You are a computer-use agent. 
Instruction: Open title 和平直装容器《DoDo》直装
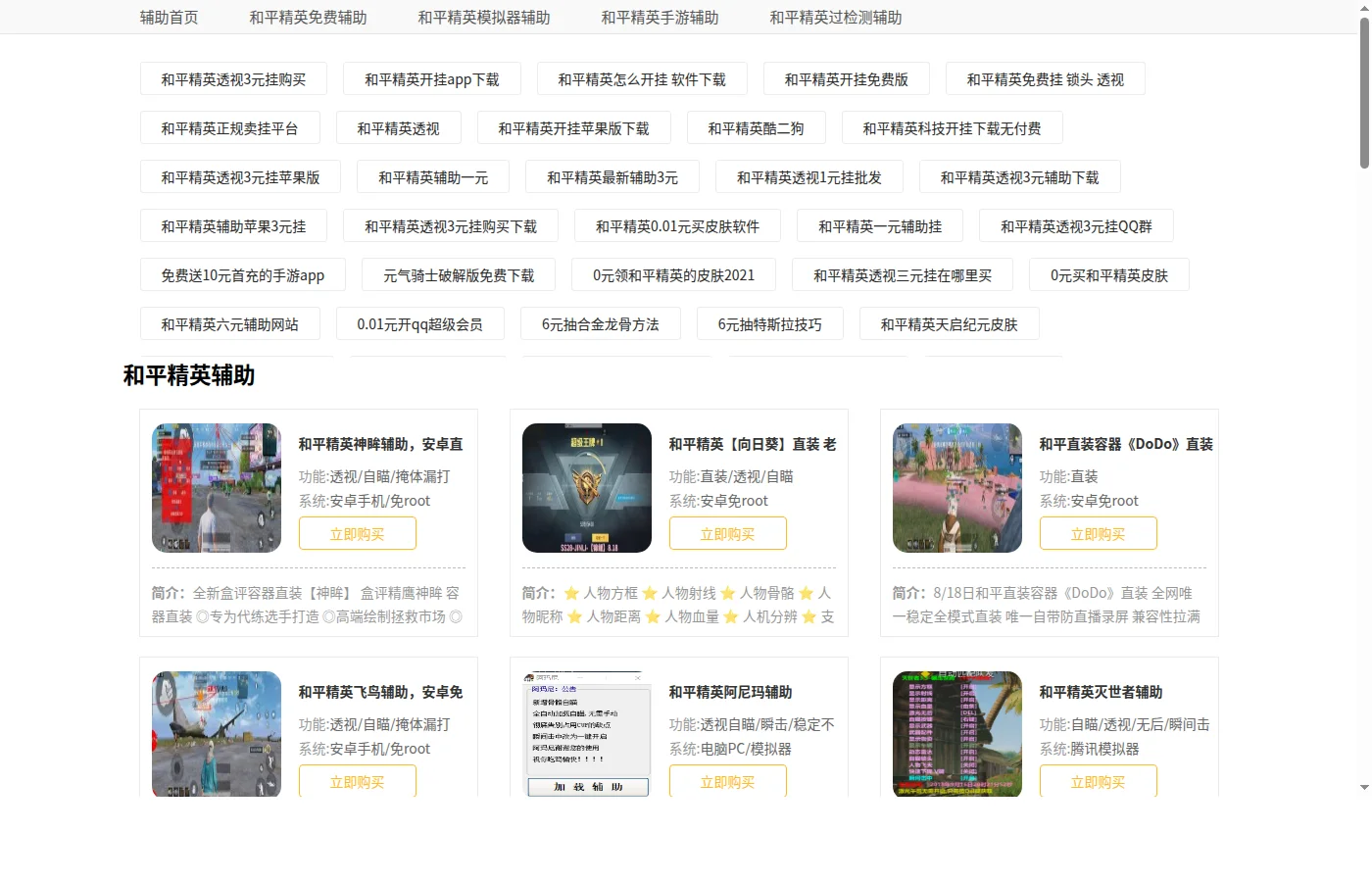[1126, 444]
